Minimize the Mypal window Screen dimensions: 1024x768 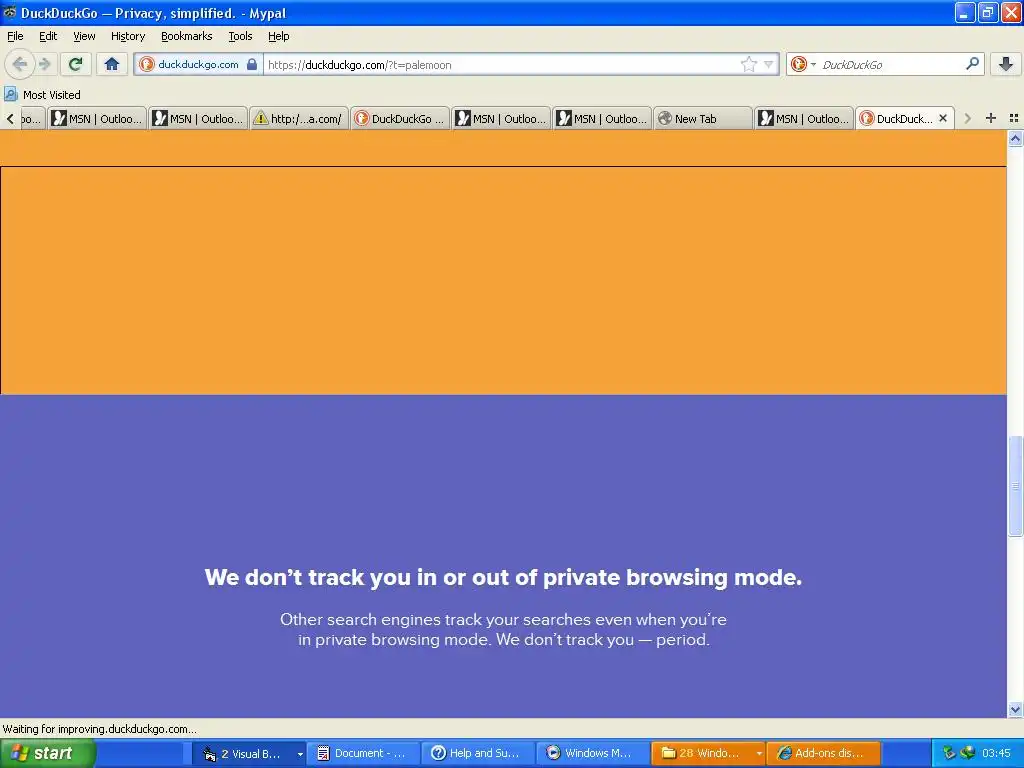[x=965, y=12]
